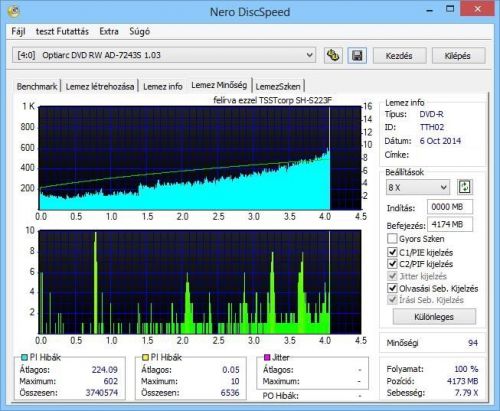Click the Minőségi score 94

473,343
